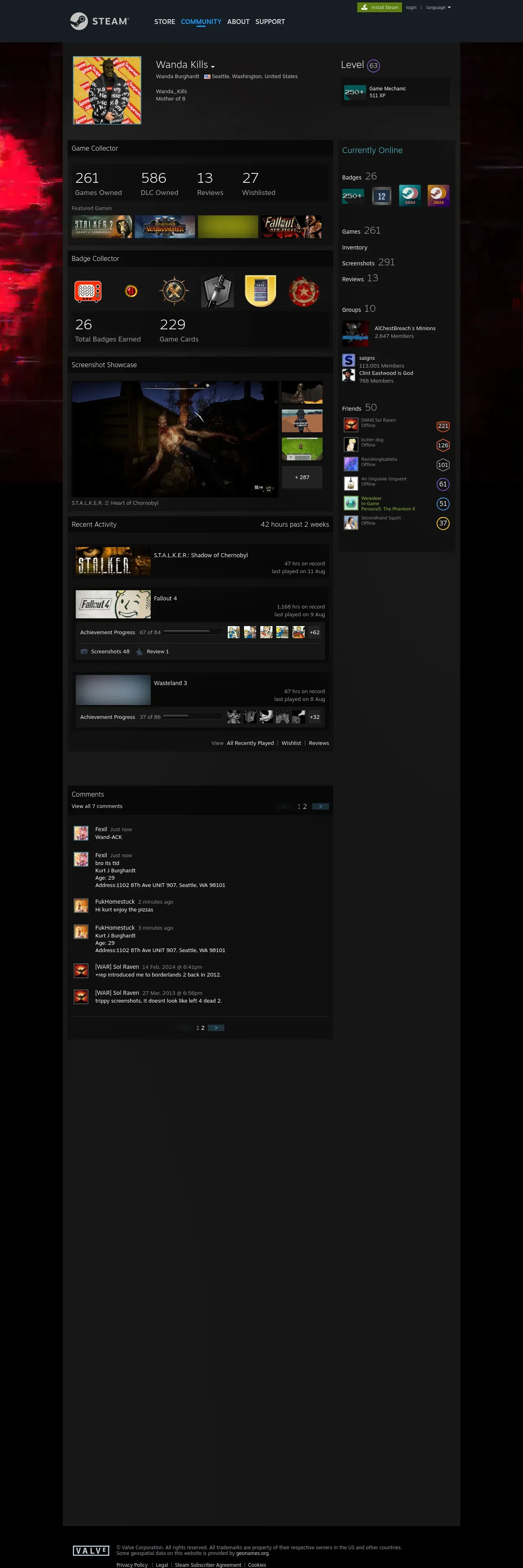Open the language dropdown in header

pos(438,7)
